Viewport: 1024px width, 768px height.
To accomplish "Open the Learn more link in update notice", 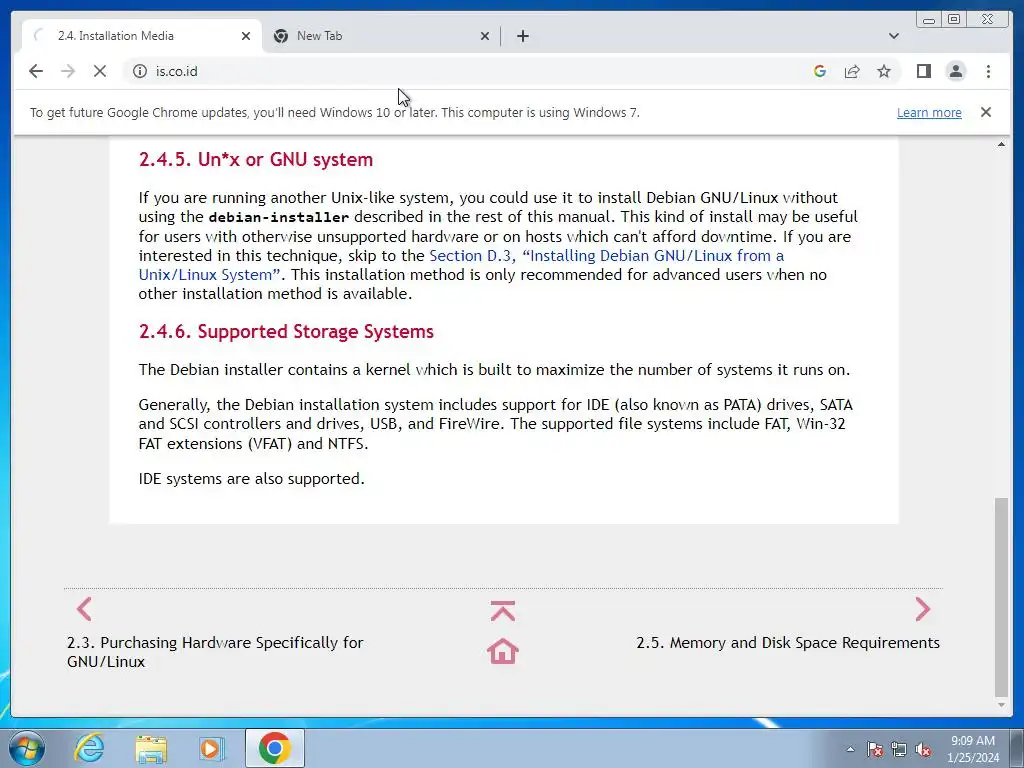I will (x=929, y=112).
